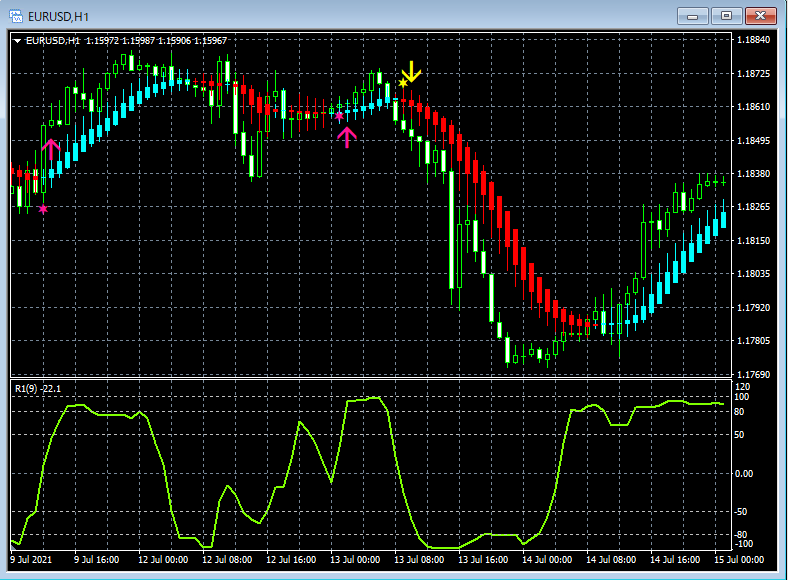
Task: Click the 13 Jul 08:00 time label
Action: 419,559
